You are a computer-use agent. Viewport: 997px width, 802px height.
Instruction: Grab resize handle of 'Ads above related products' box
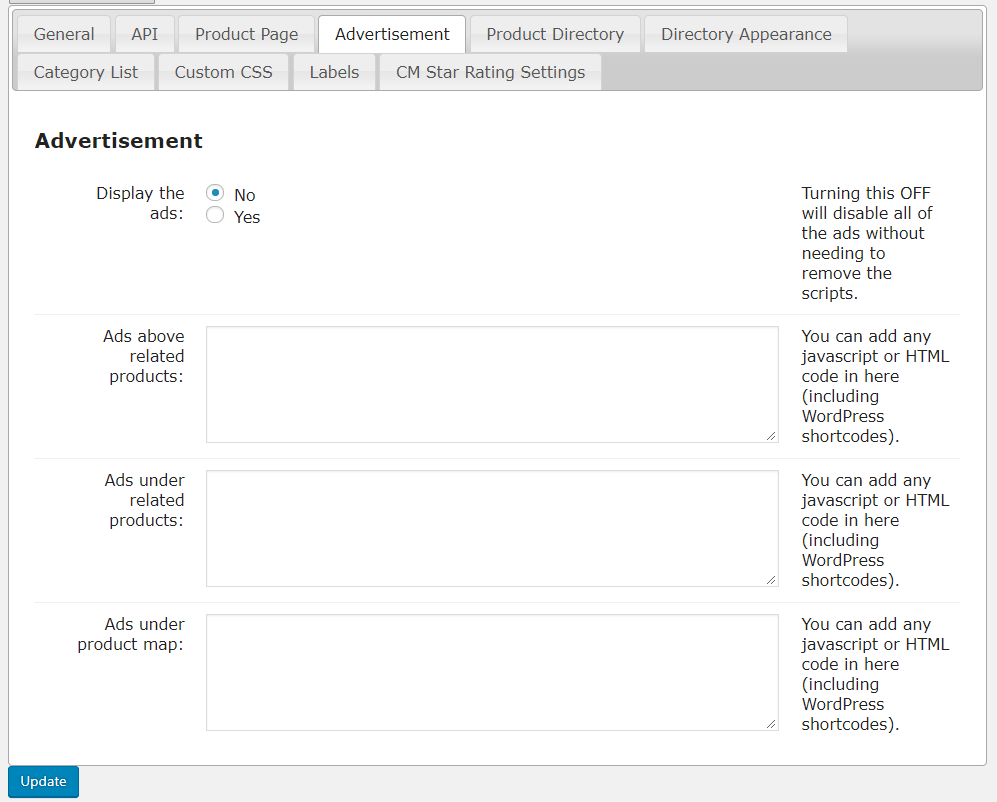[771, 435]
